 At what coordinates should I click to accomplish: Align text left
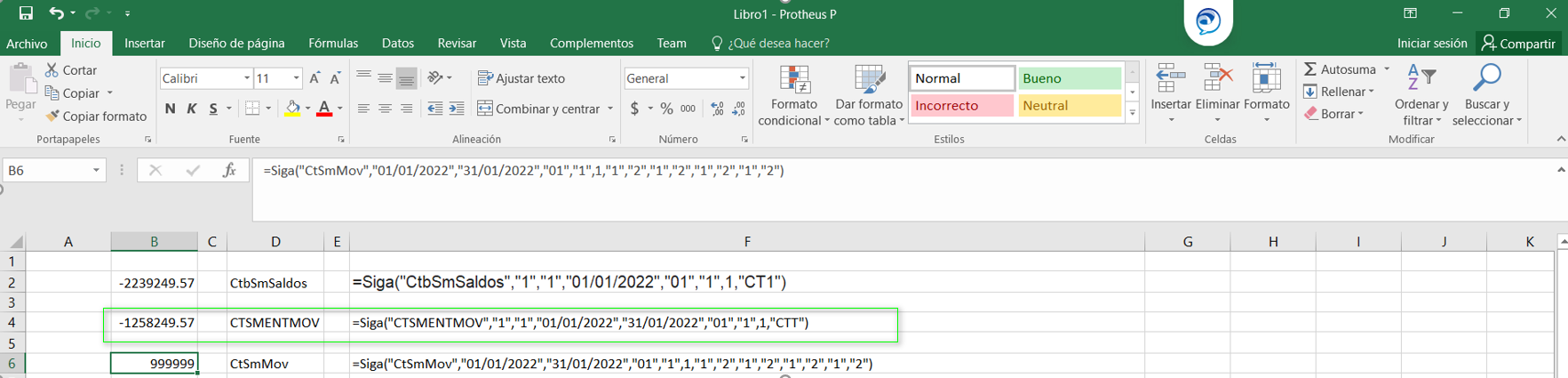tap(363, 109)
